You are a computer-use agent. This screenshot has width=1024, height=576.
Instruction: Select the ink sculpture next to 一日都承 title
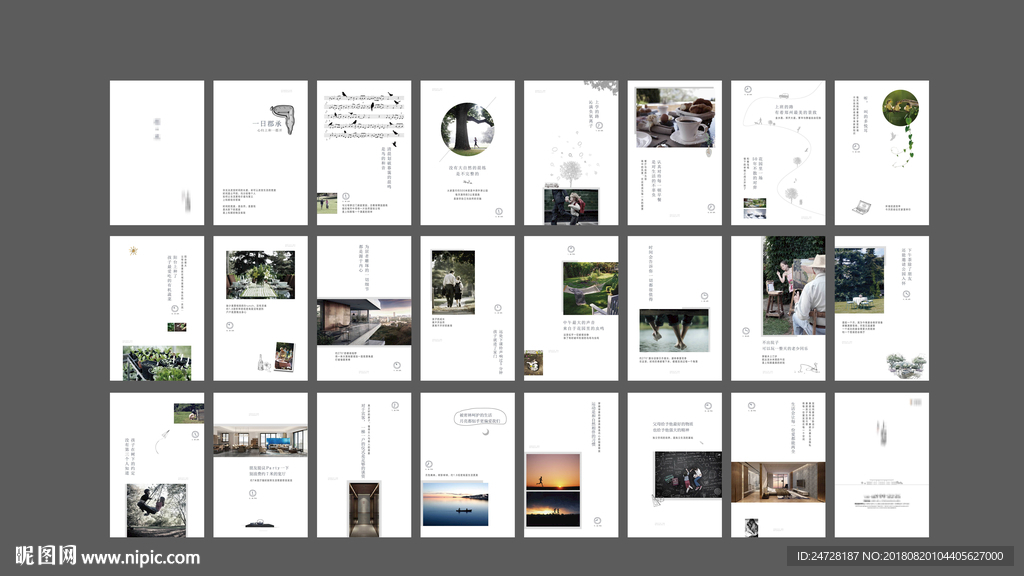[x=285, y=119]
